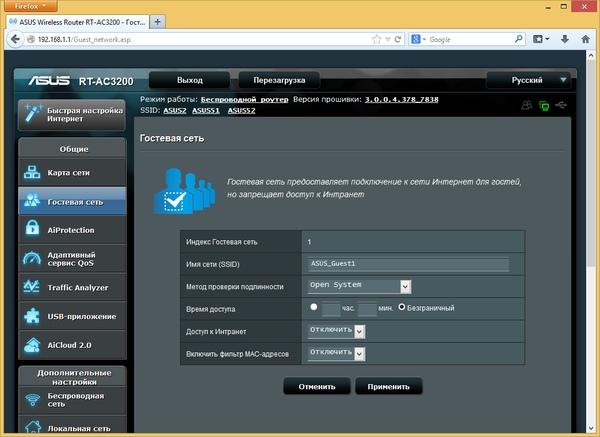600x437 pixels.
Task: Click Быстрая настройка Интернет button
Action: pos(72,114)
